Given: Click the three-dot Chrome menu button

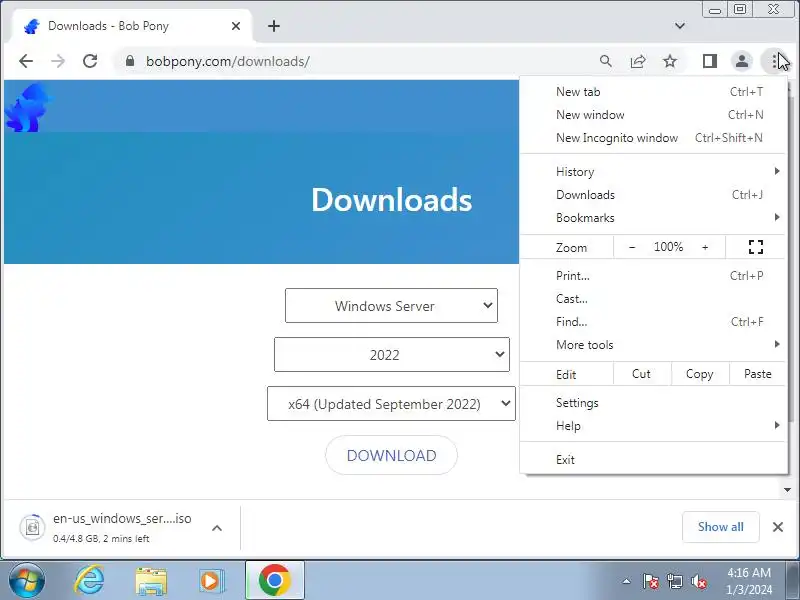Looking at the screenshot, I should (774, 61).
